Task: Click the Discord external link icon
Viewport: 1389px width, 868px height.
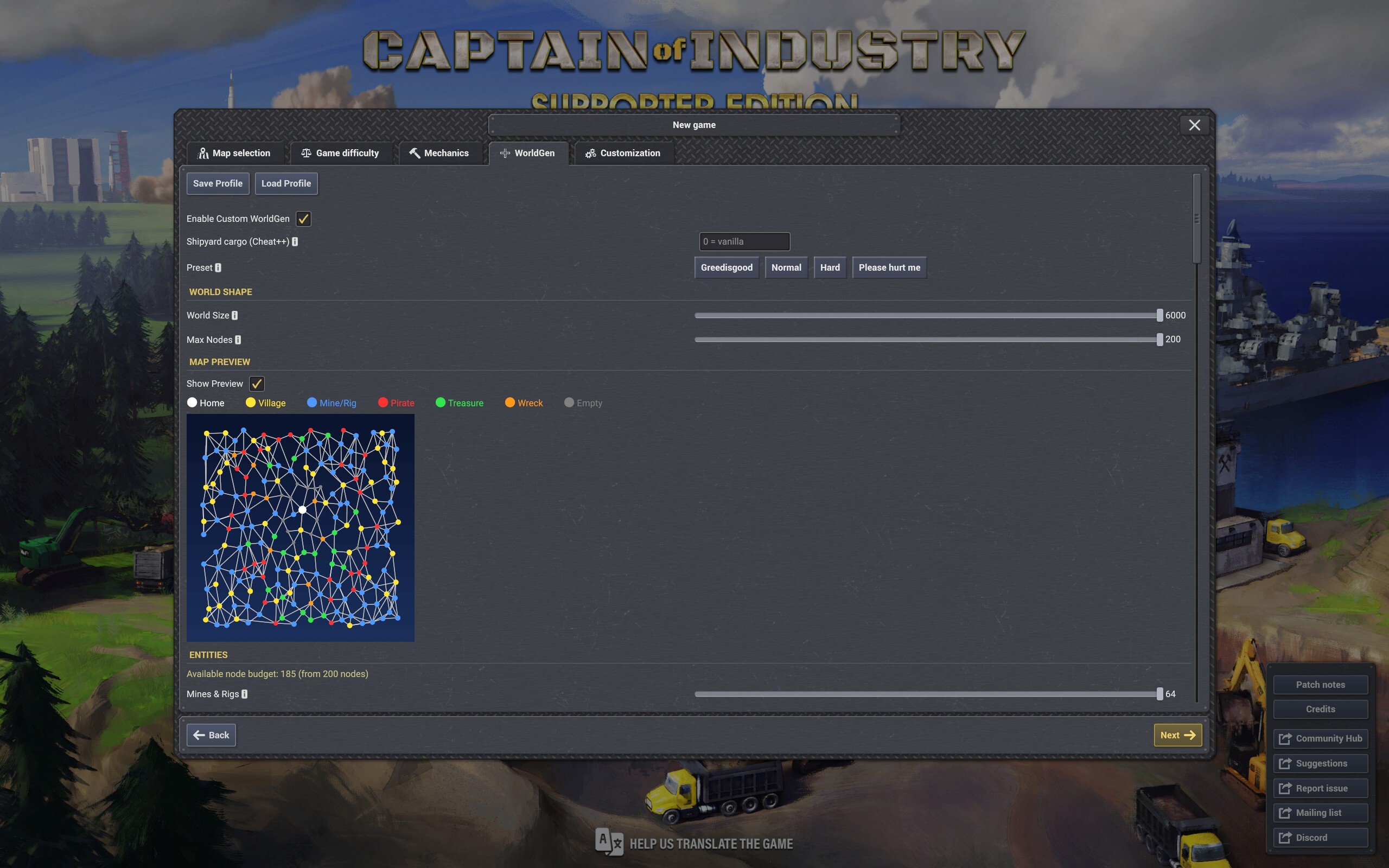Action: [1285, 838]
